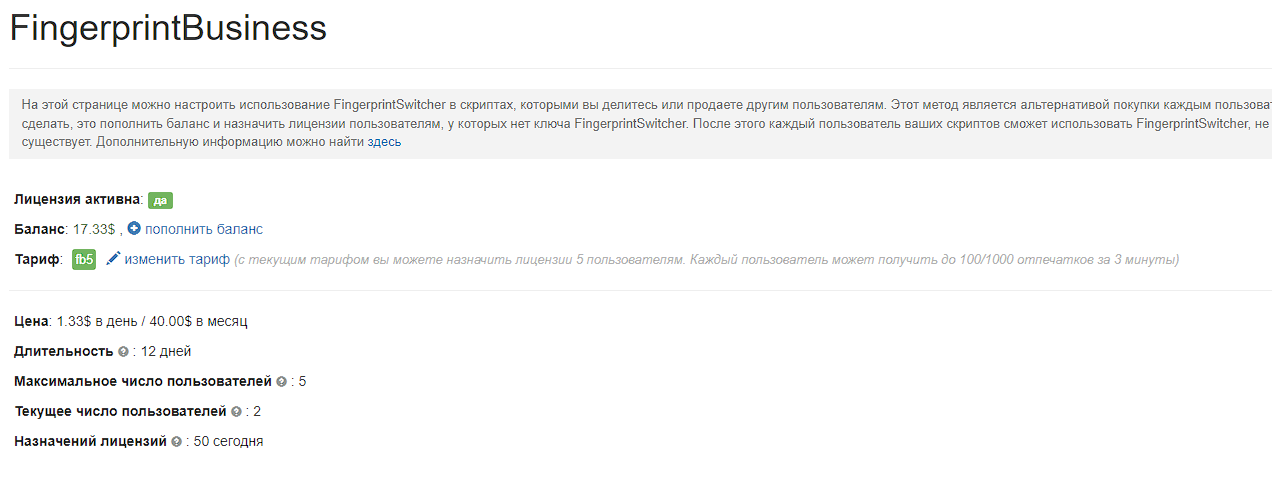Click the pencil icon beside изменить тариф

(113, 259)
